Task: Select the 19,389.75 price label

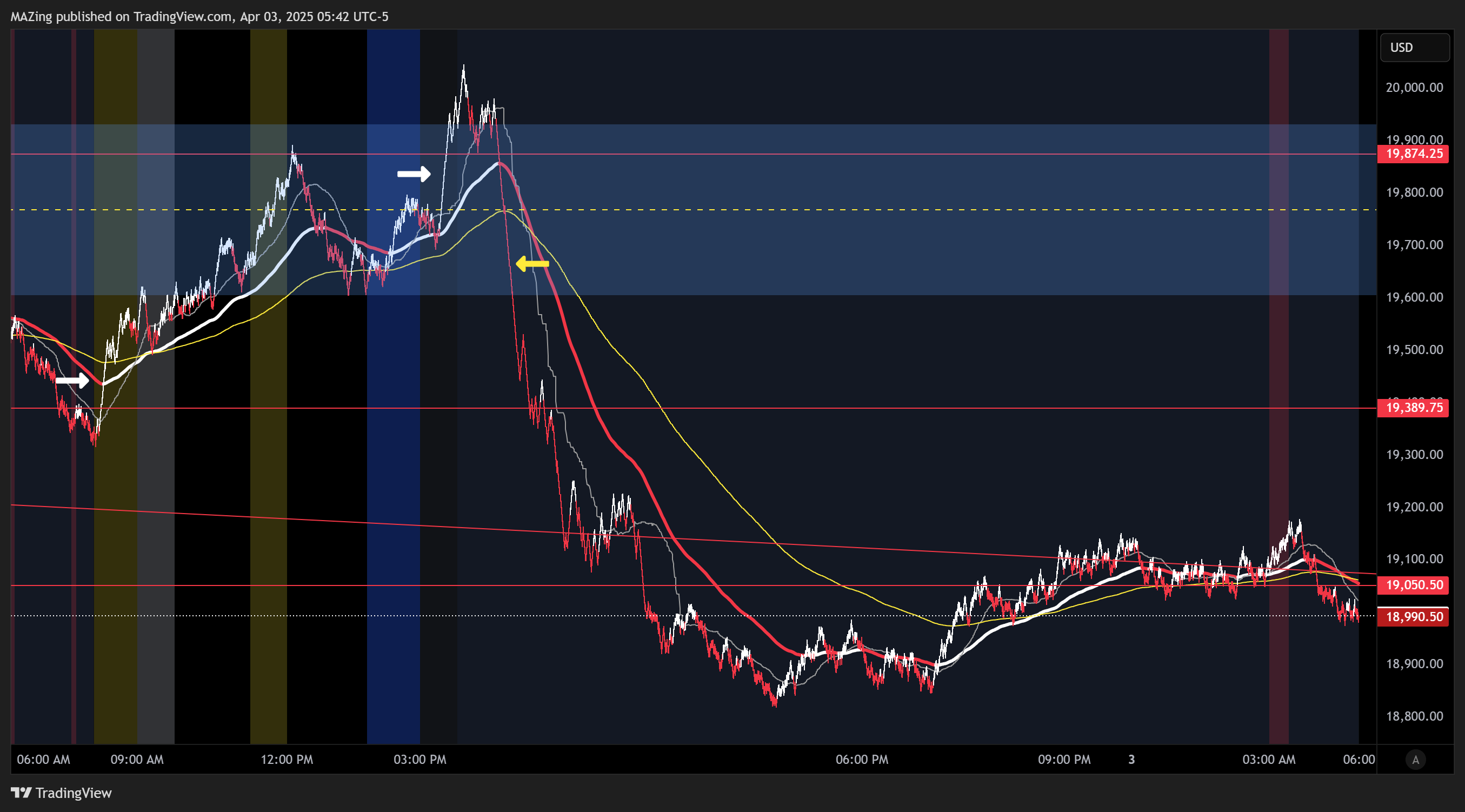Action: coord(1414,408)
